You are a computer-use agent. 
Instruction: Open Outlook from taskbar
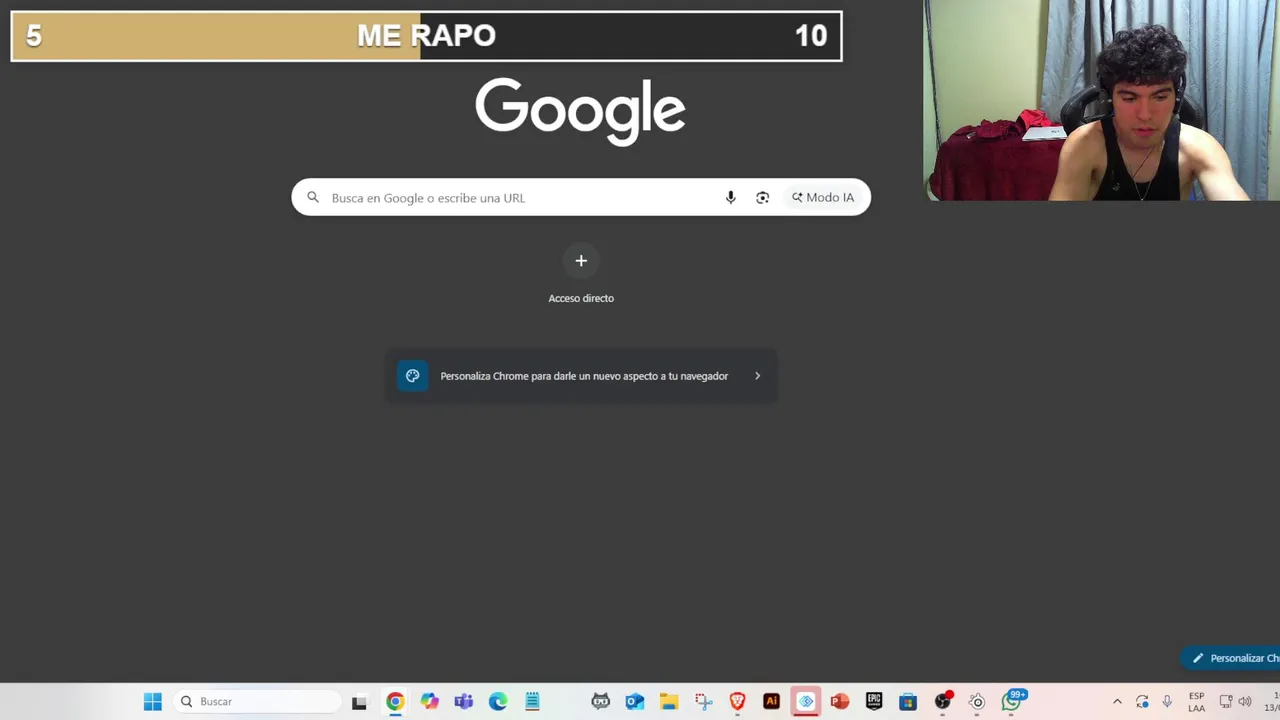tap(634, 702)
